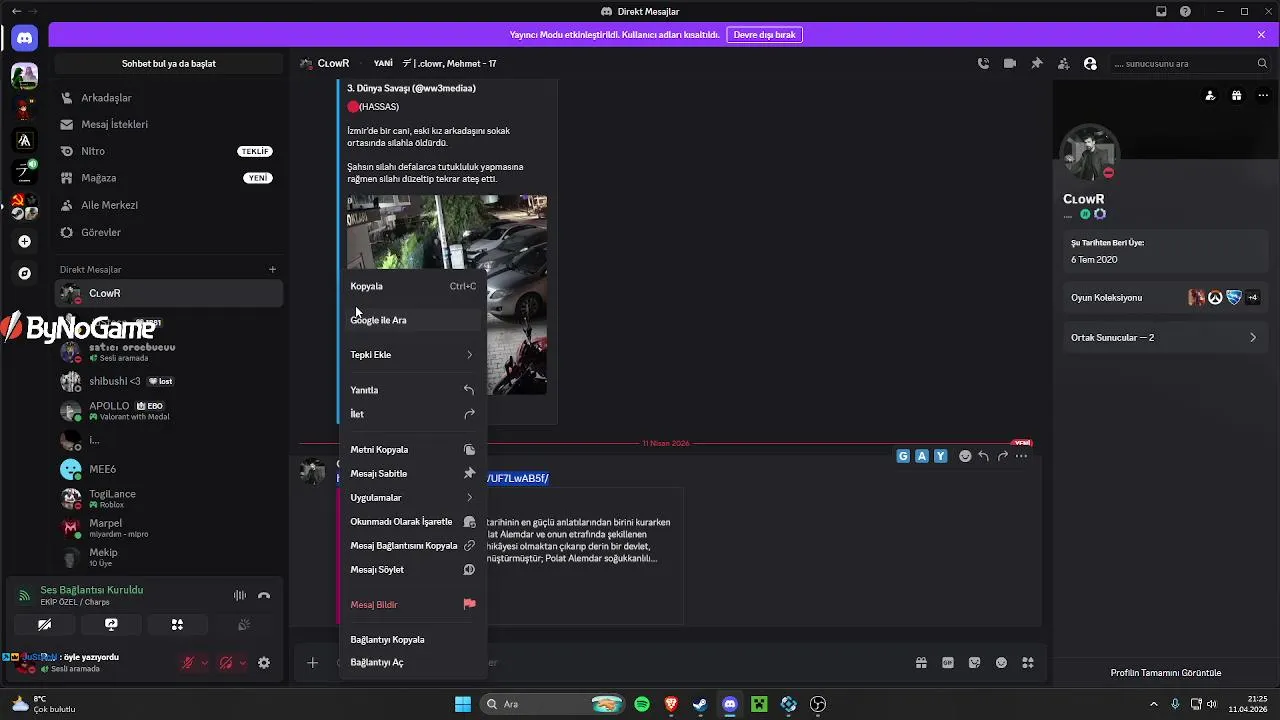The width and height of the screenshot is (1280, 720).
Task: Toggle camera in voice panel
Action: pos(44,624)
